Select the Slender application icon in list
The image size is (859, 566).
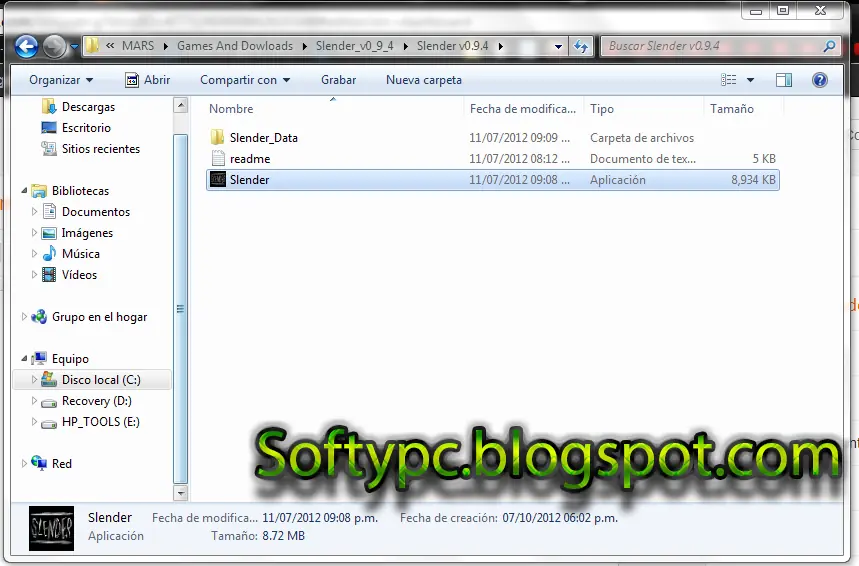[x=218, y=179]
